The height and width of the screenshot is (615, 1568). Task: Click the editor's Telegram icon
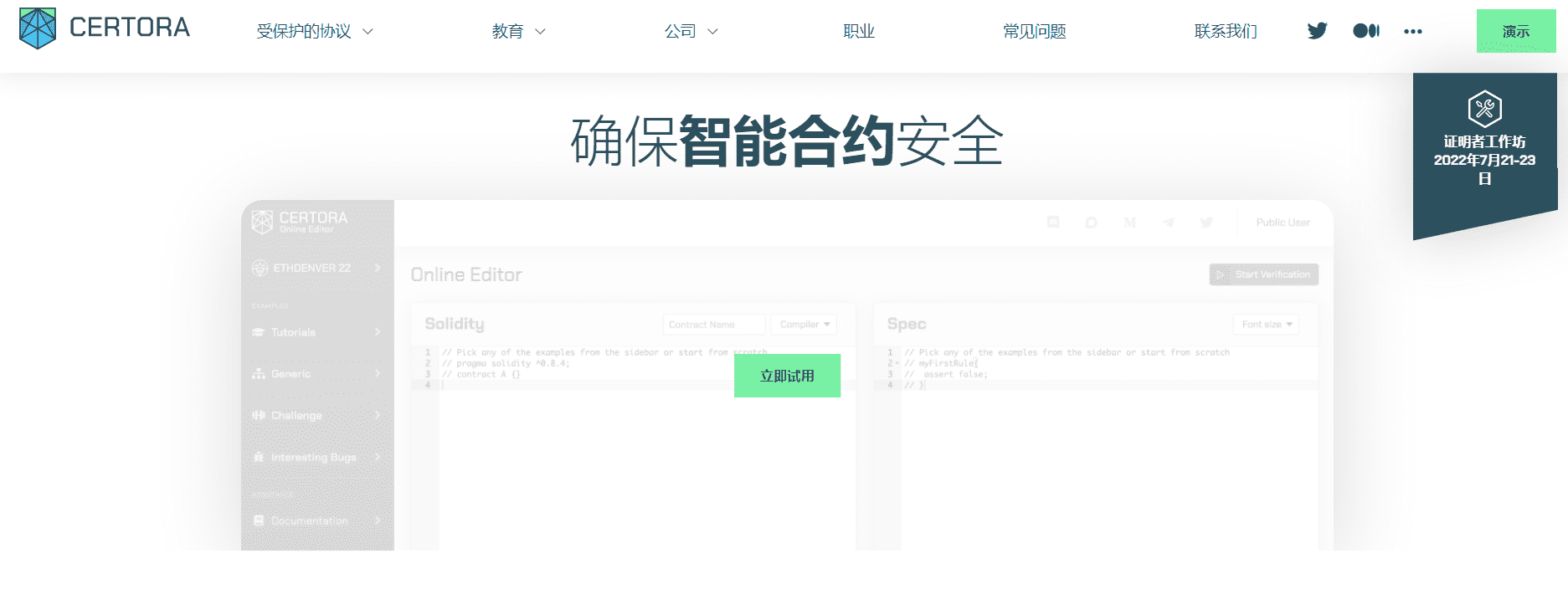(x=1168, y=223)
